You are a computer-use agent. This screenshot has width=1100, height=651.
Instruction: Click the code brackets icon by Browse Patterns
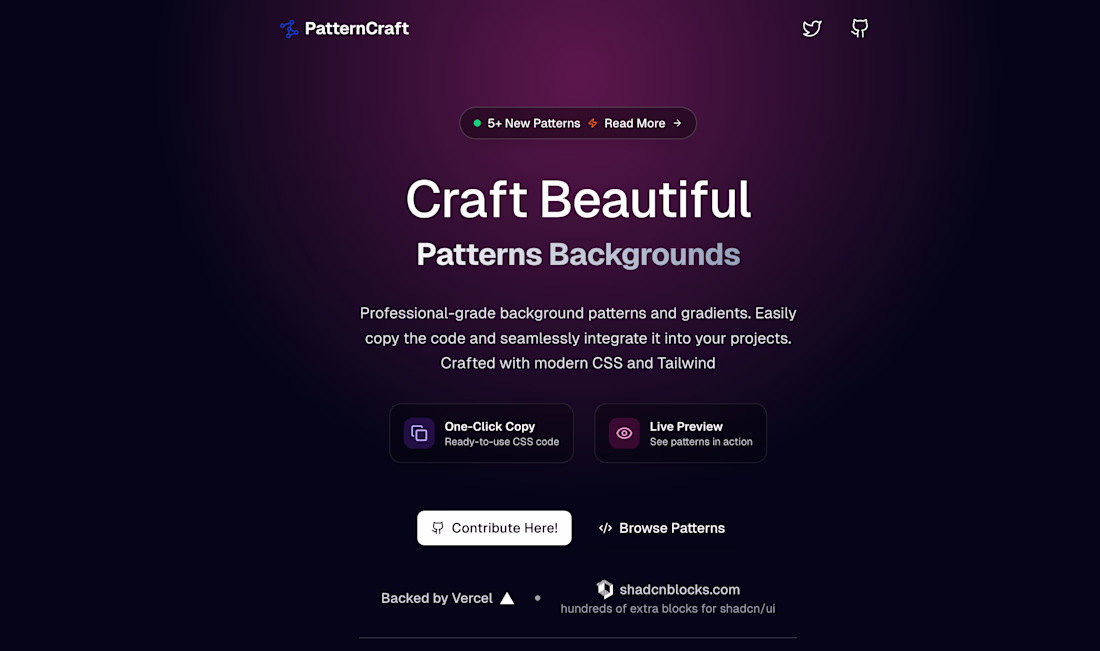(605, 528)
